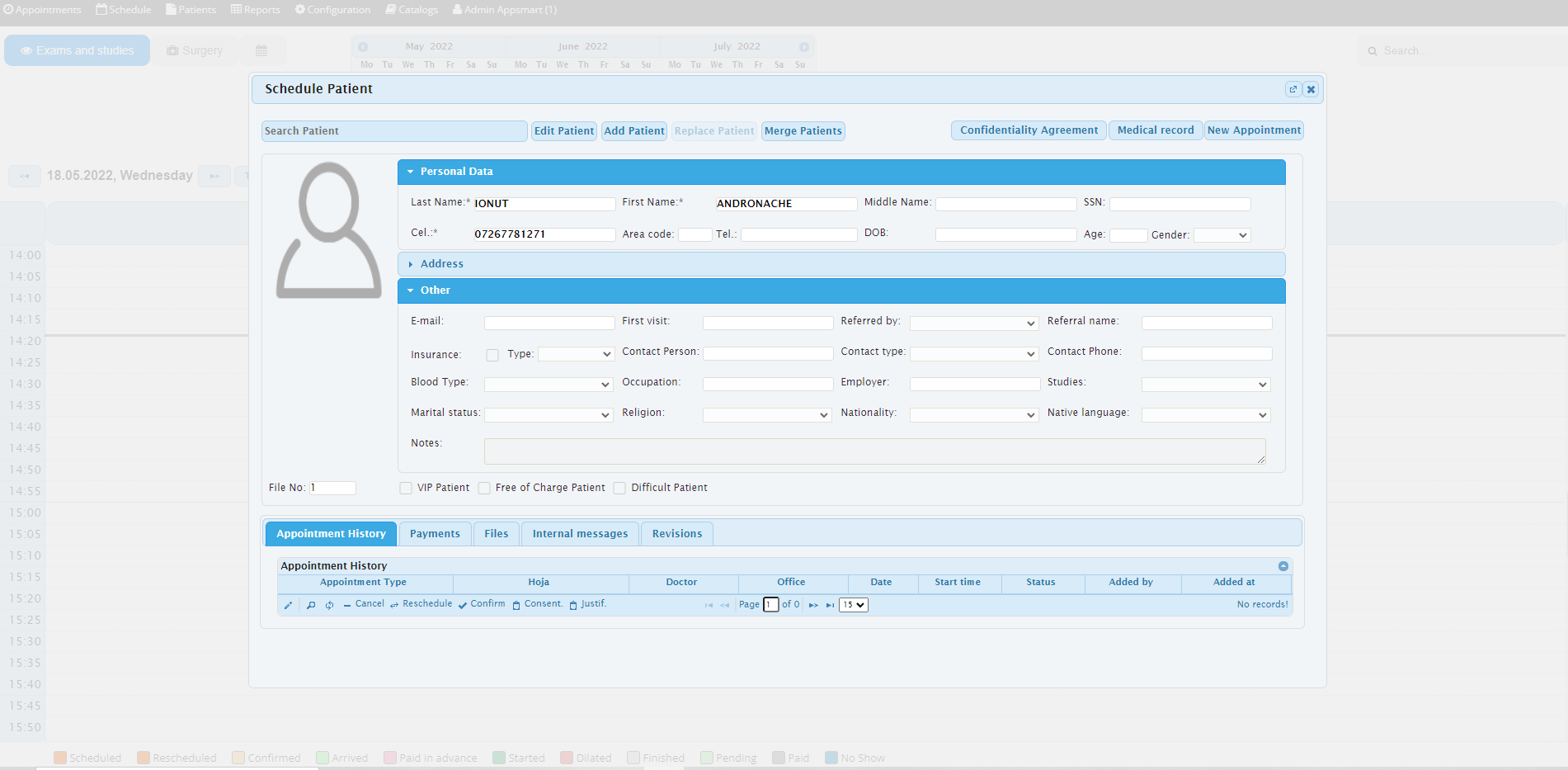
Task: Mark as VIP Patient
Action: pos(406,488)
